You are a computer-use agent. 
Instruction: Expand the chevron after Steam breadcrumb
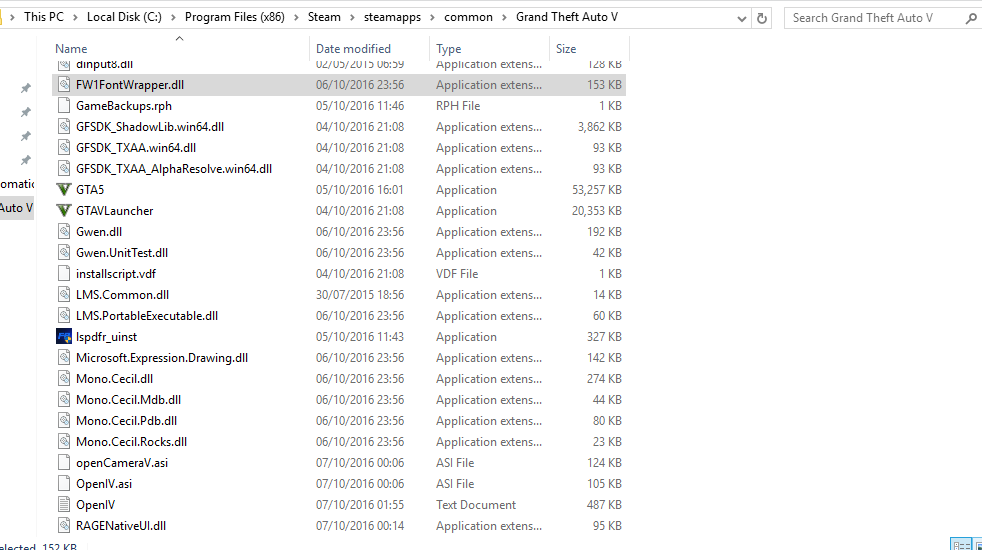tap(352, 18)
